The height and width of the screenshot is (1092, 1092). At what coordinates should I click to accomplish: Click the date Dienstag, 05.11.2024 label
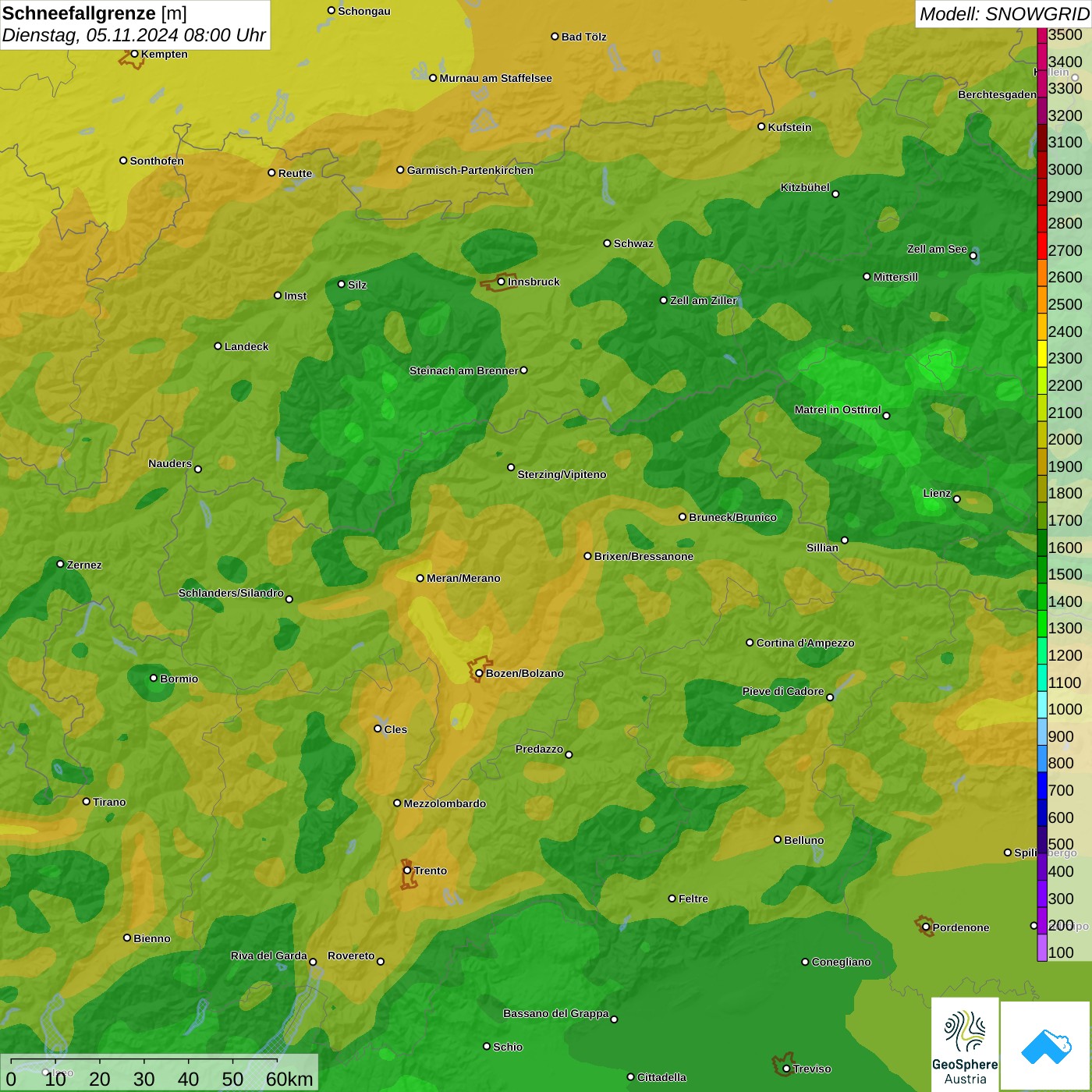[x=133, y=36]
